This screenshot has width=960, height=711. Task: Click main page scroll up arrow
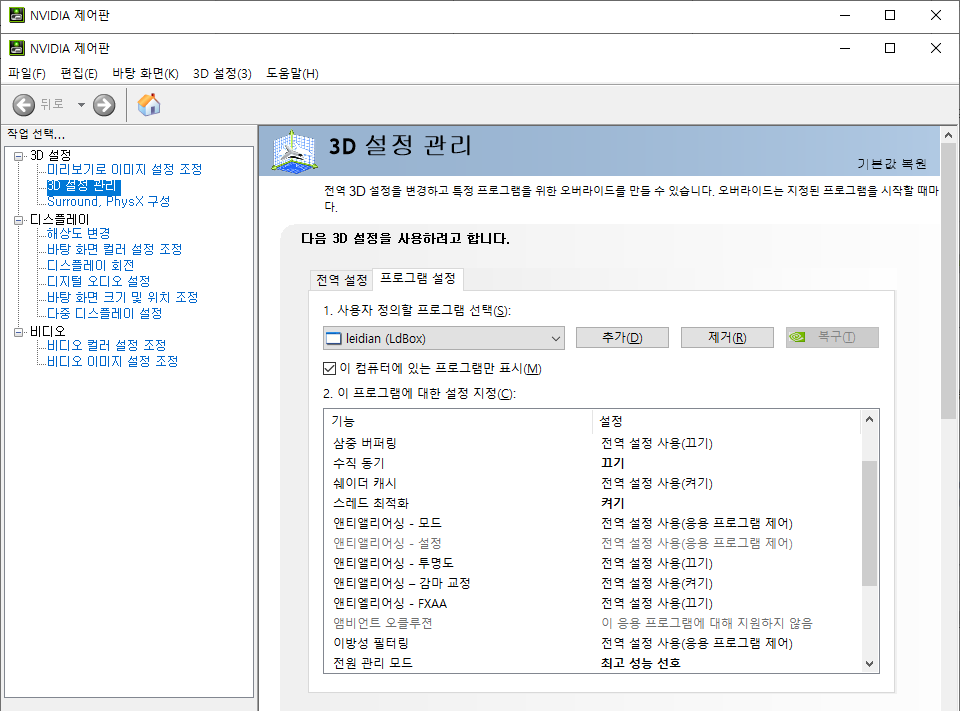(948, 135)
